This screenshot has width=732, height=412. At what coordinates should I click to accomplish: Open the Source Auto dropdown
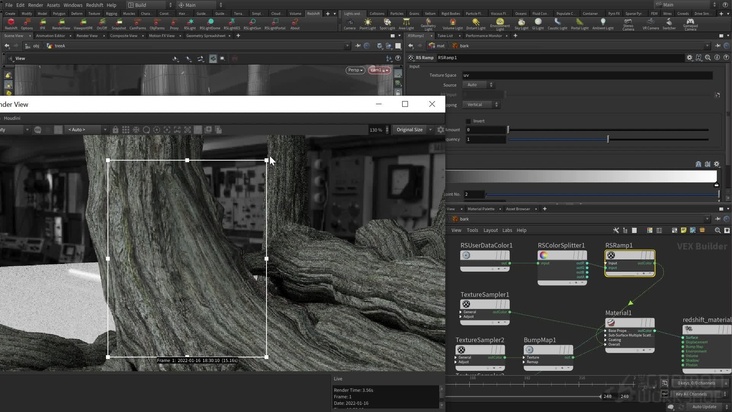478,85
